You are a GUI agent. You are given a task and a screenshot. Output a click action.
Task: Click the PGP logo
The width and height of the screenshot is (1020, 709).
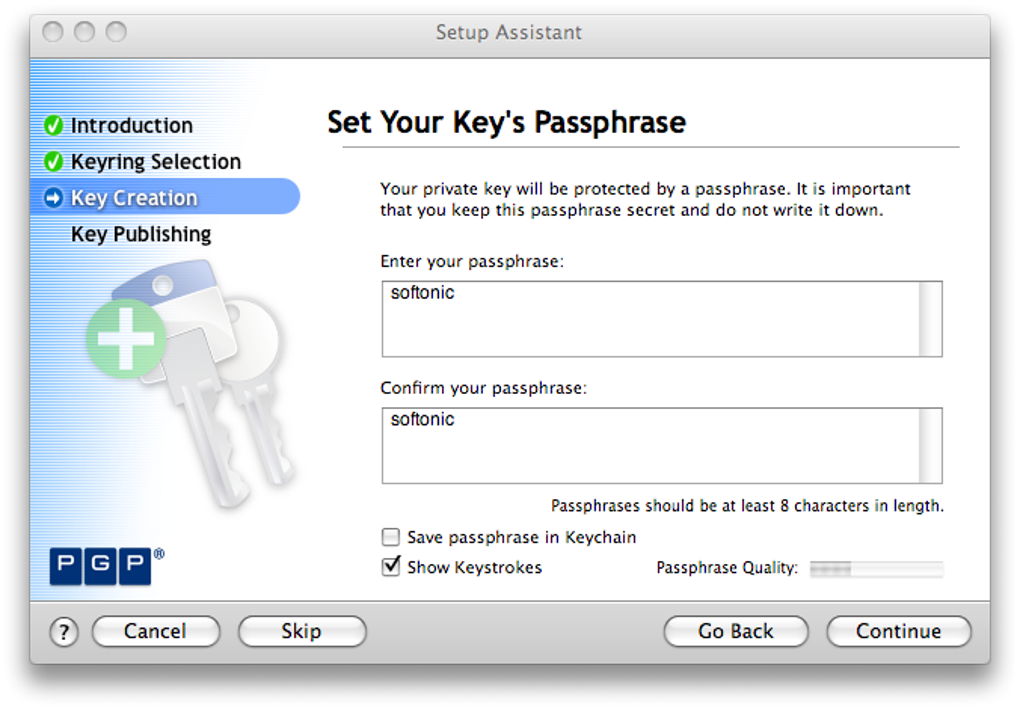tap(107, 566)
